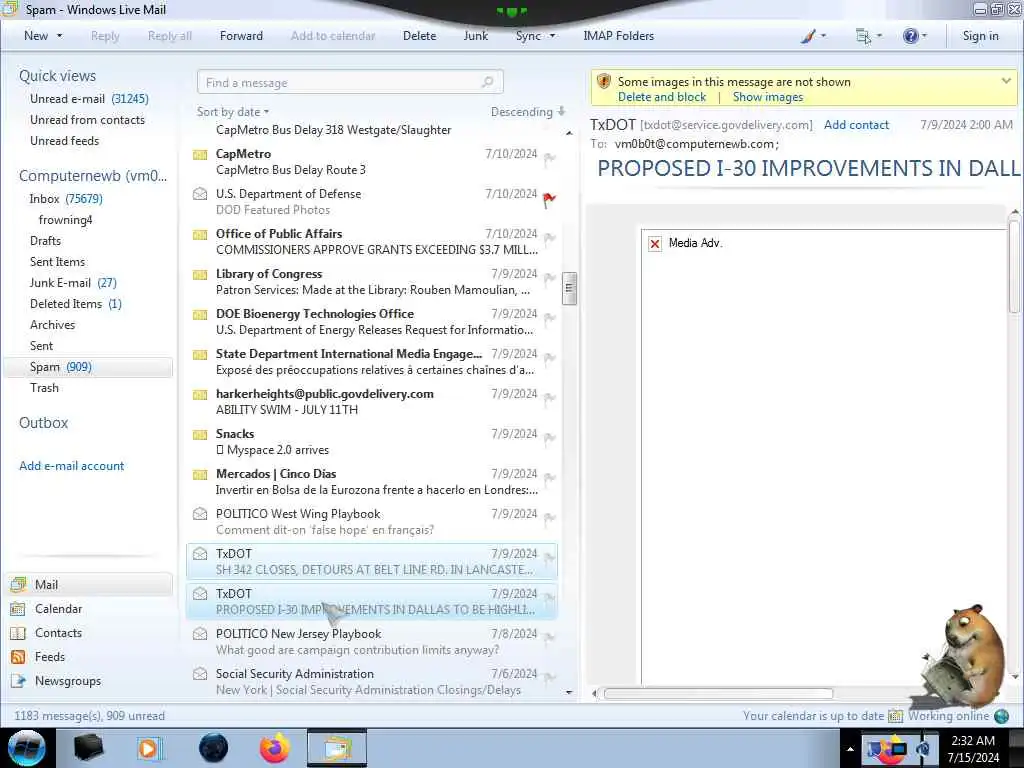
Task: Collapse the image warning bar chevron
Action: tap(1006, 81)
